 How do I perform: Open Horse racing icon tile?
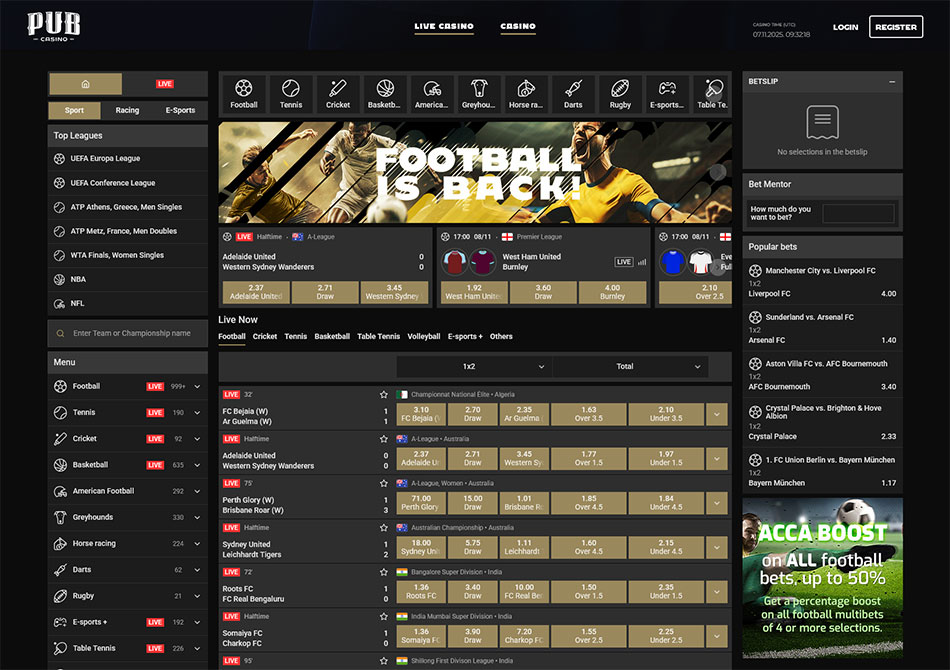[x=526, y=94]
